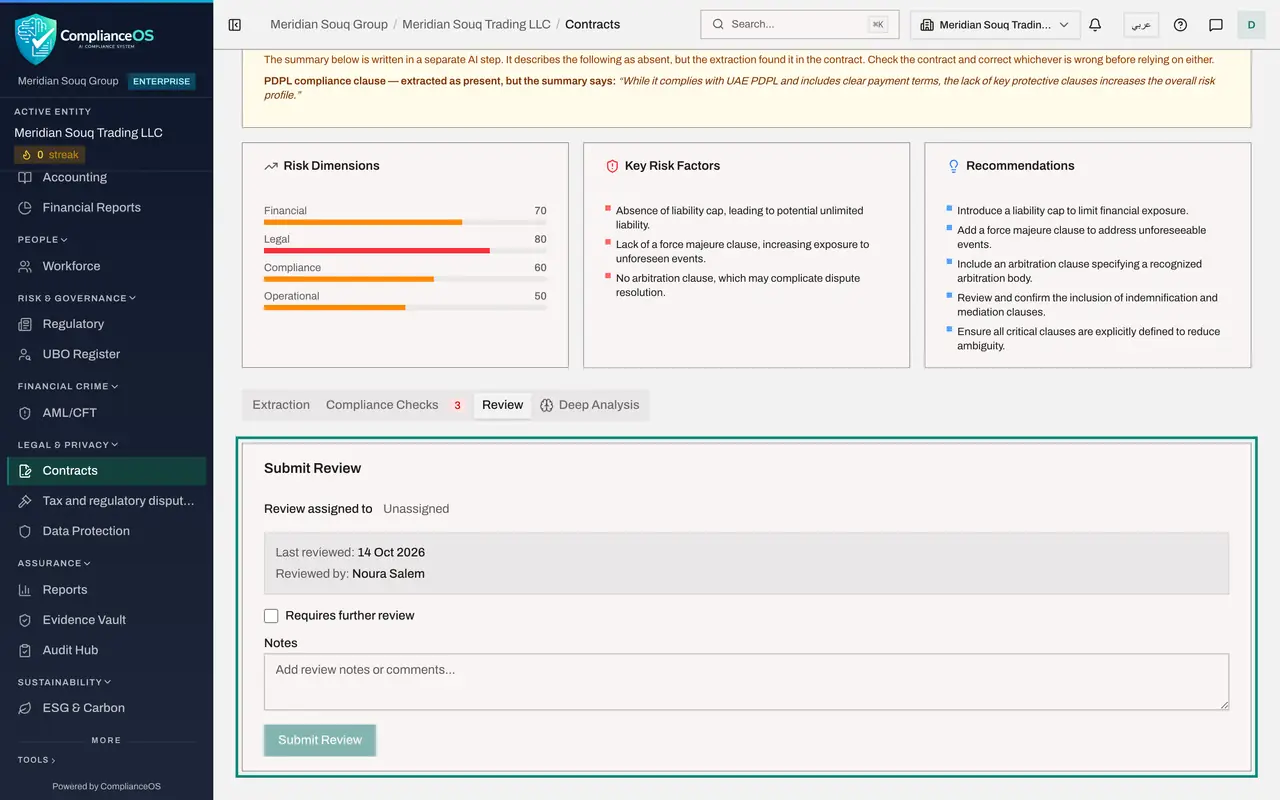Click the Data Protection shield icon
Image resolution: width=1280 pixels, height=800 pixels.
[25, 531]
